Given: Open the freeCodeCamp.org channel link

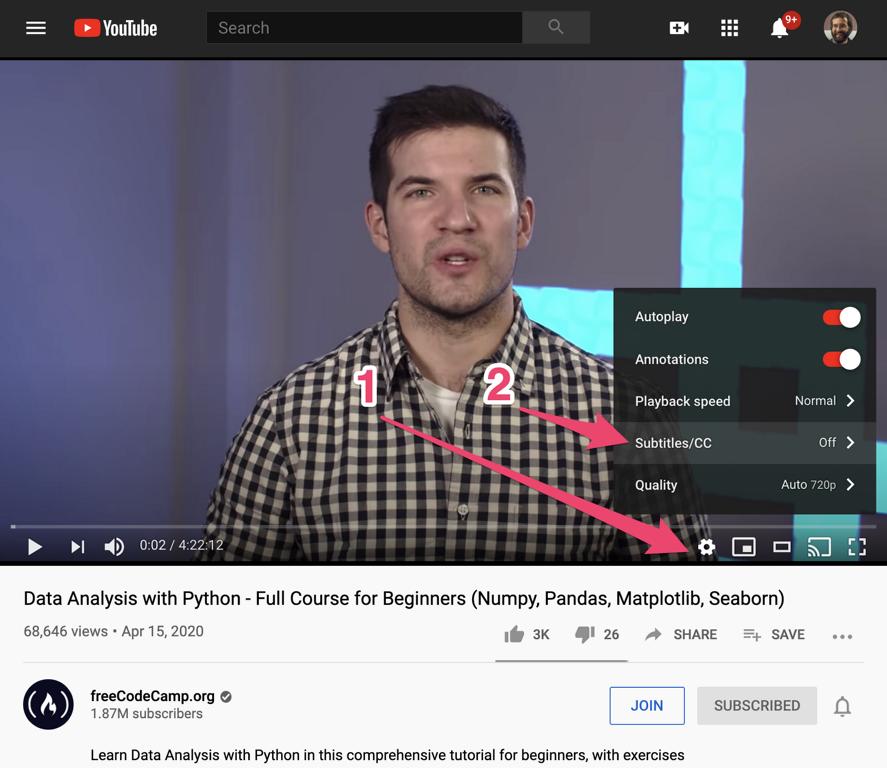Looking at the screenshot, I should click(152, 696).
